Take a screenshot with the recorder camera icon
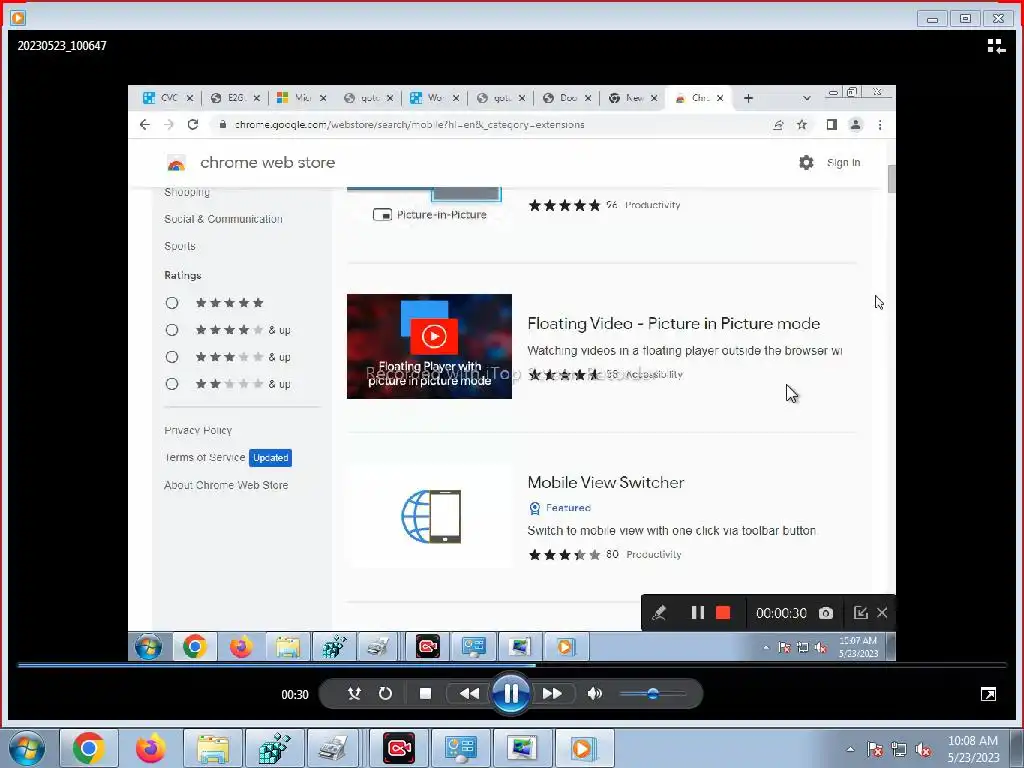This screenshot has height=768, width=1024. [826, 613]
